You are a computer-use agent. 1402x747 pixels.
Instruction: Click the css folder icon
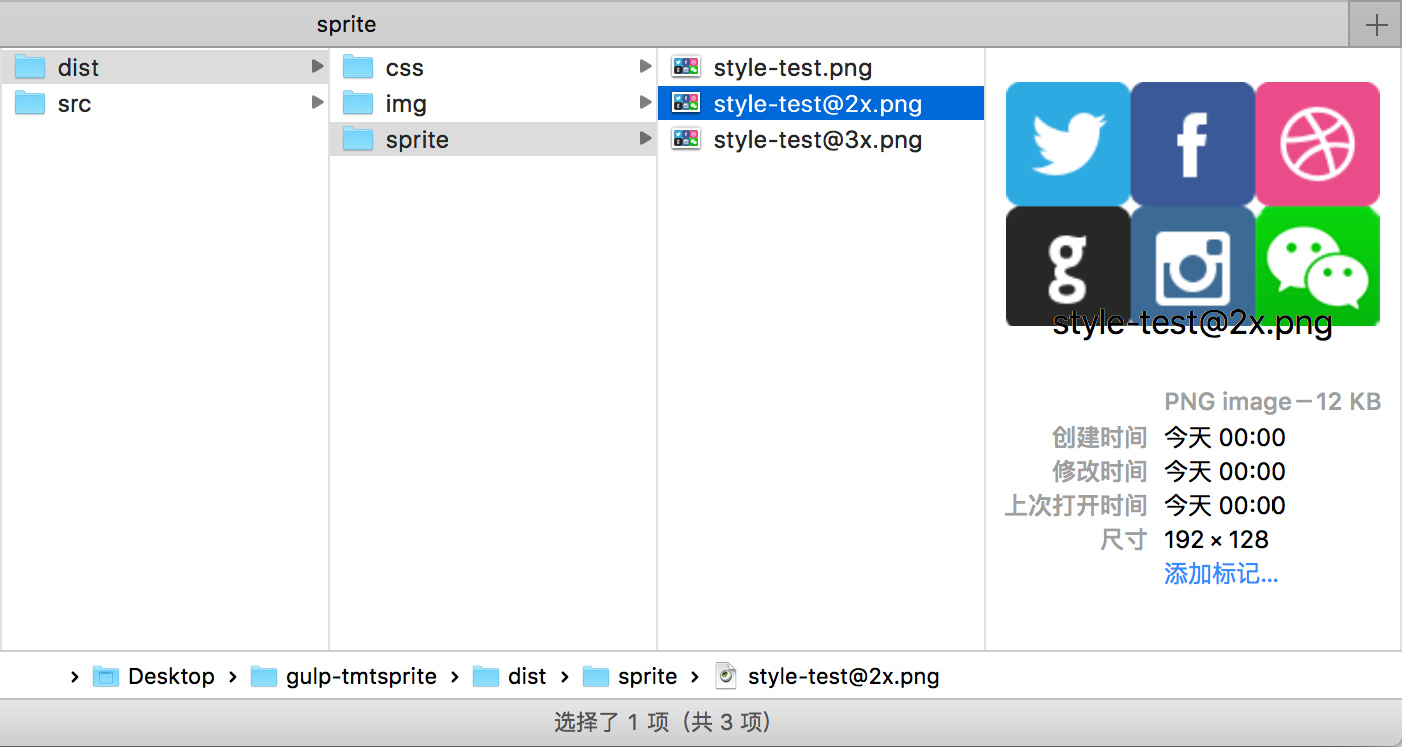pyautogui.click(x=358, y=67)
